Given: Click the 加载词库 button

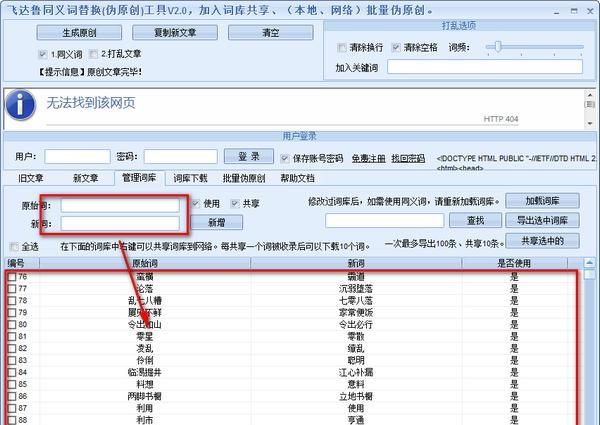Looking at the screenshot, I should (x=542, y=201).
